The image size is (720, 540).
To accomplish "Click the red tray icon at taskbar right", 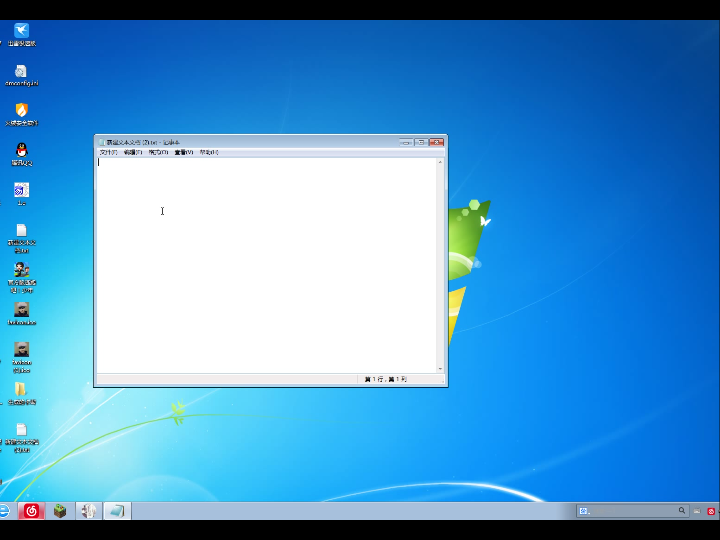I will point(711,511).
